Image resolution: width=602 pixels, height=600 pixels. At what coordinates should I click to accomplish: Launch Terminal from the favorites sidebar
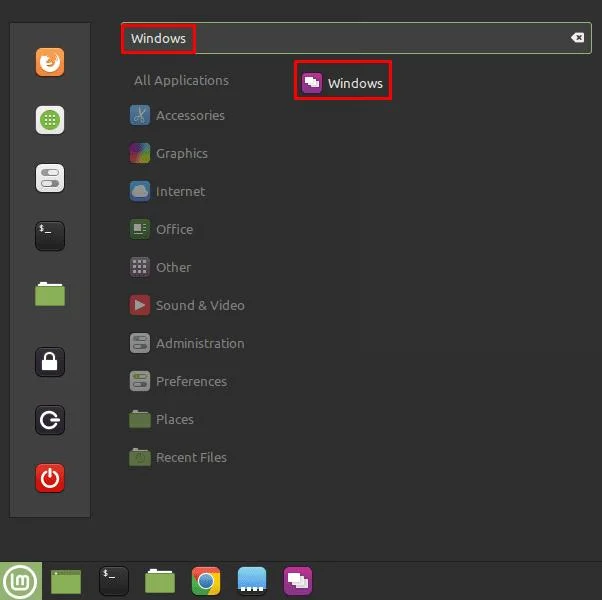pyautogui.click(x=50, y=236)
